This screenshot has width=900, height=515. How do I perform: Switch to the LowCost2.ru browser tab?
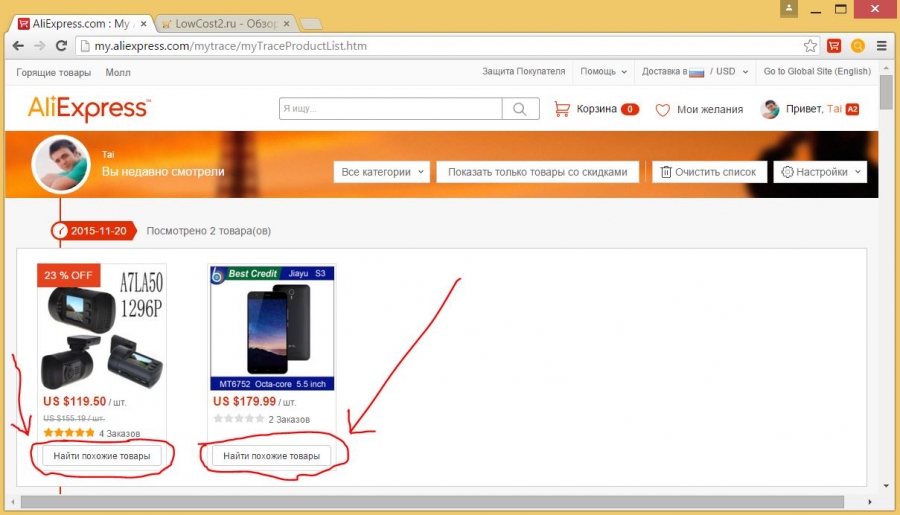(x=226, y=22)
